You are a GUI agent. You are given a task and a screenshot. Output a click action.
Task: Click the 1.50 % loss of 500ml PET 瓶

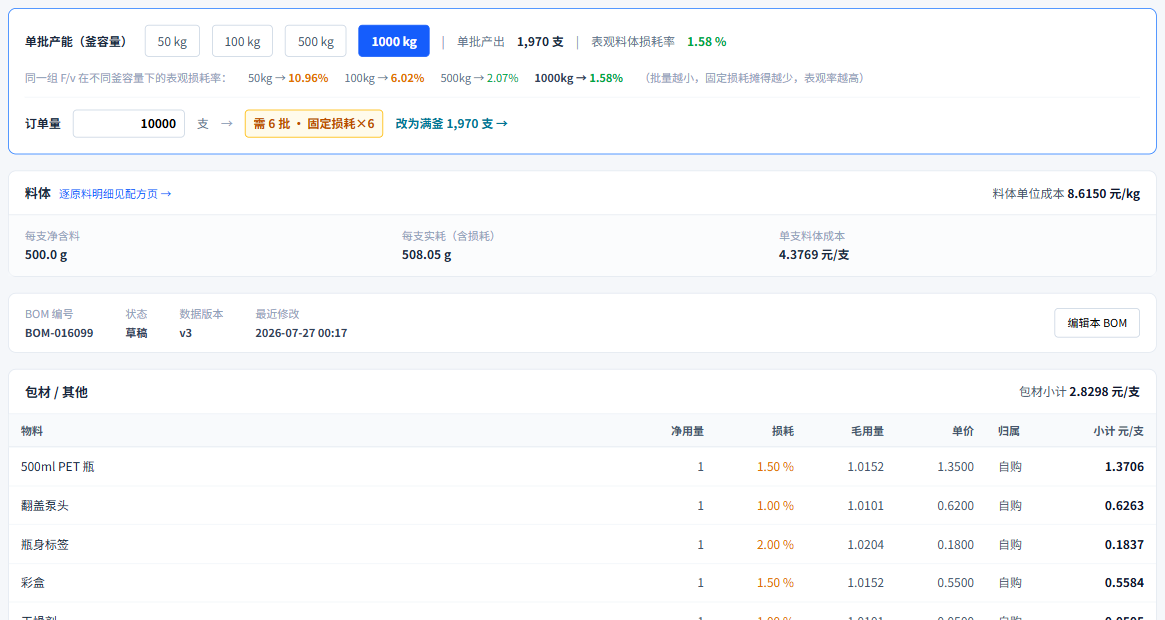tap(775, 467)
